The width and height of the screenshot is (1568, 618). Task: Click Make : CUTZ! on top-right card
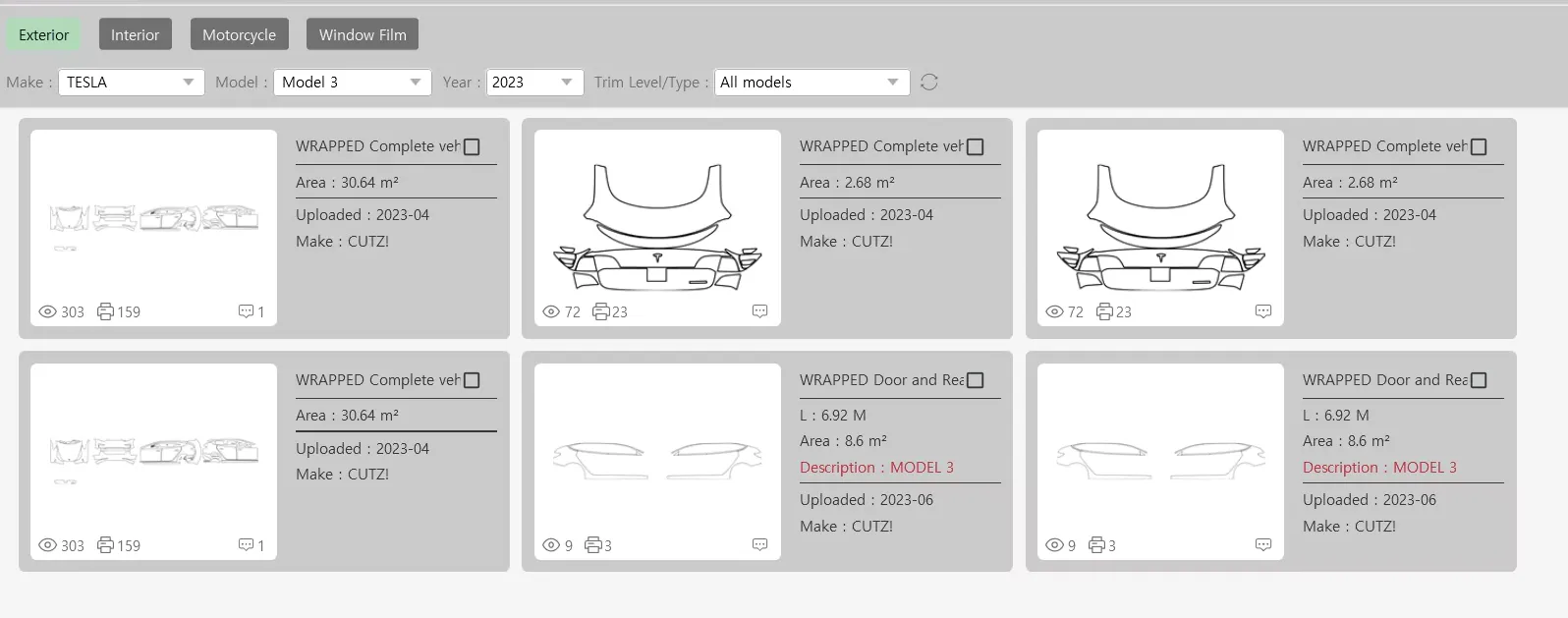(x=1349, y=242)
